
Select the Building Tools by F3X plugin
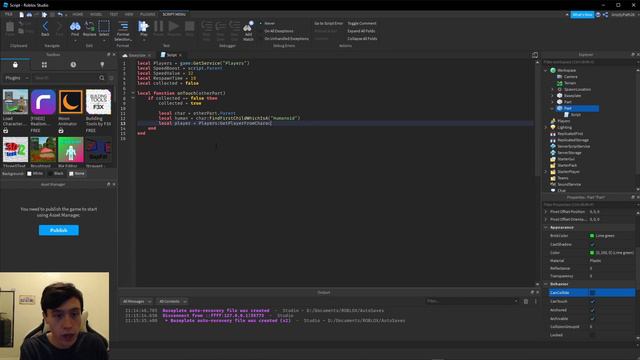pyautogui.click(x=98, y=102)
